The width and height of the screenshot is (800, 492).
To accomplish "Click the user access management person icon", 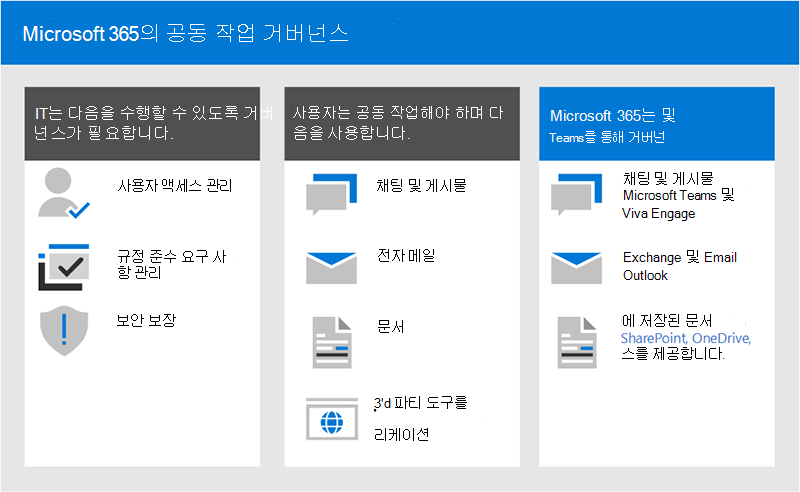I will (64, 193).
